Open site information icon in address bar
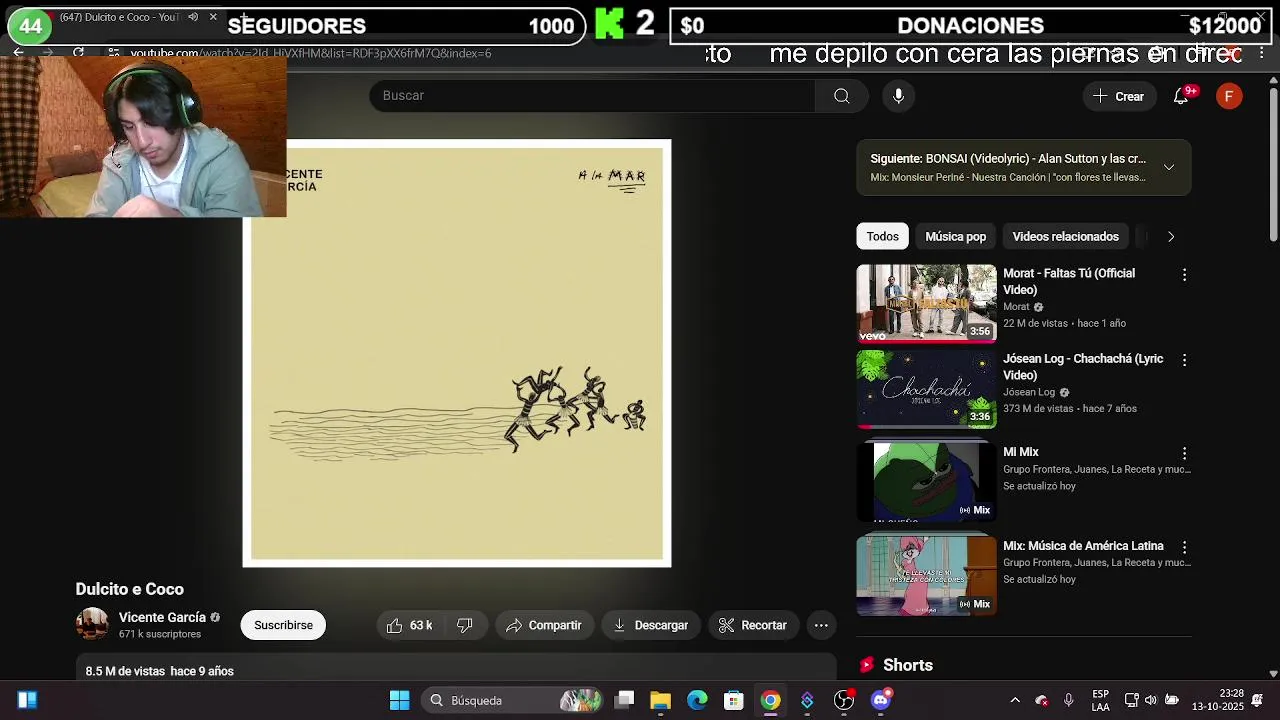 pos(114,53)
